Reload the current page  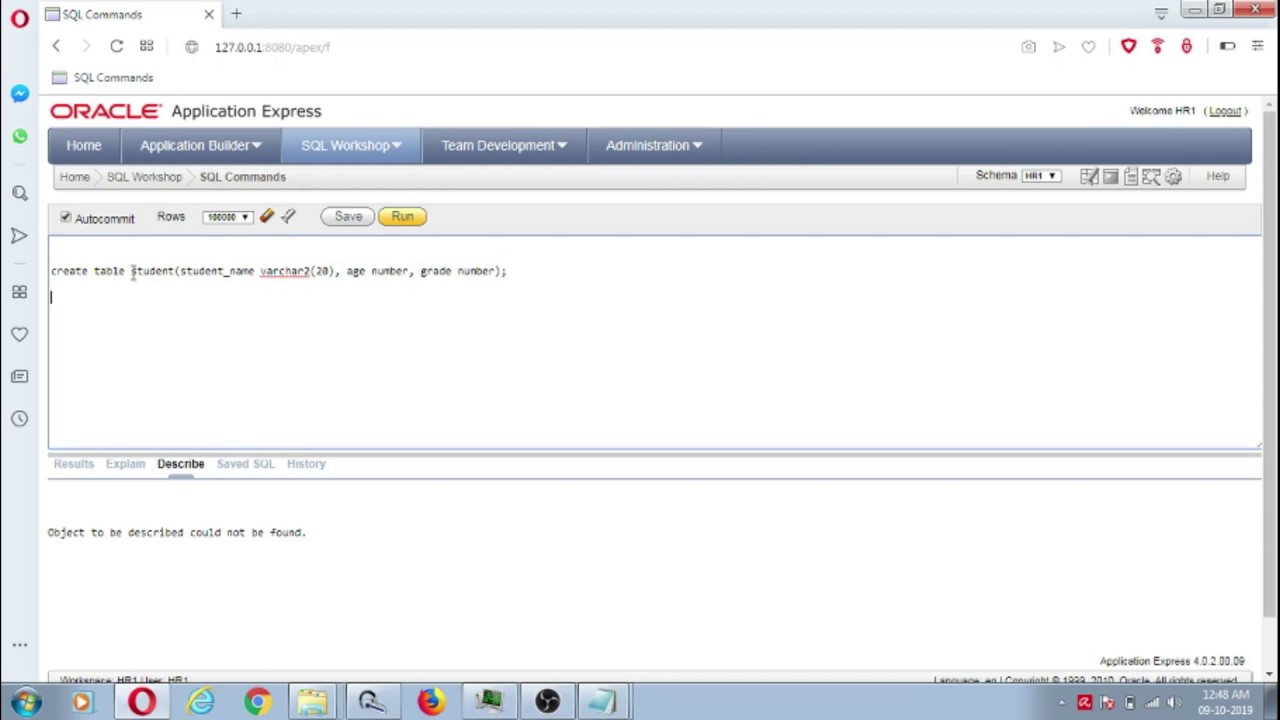point(116,46)
